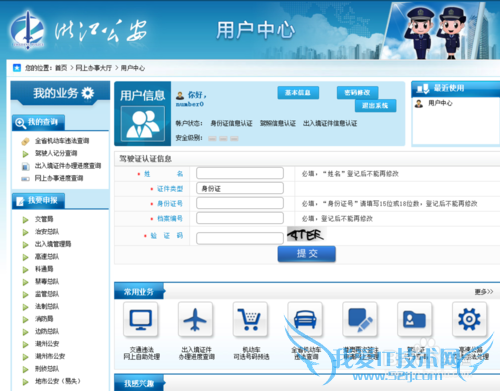The width and height of the screenshot is (500, 391).
Task: Click the green arrow beside 治安总队
Action: [25, 232]
